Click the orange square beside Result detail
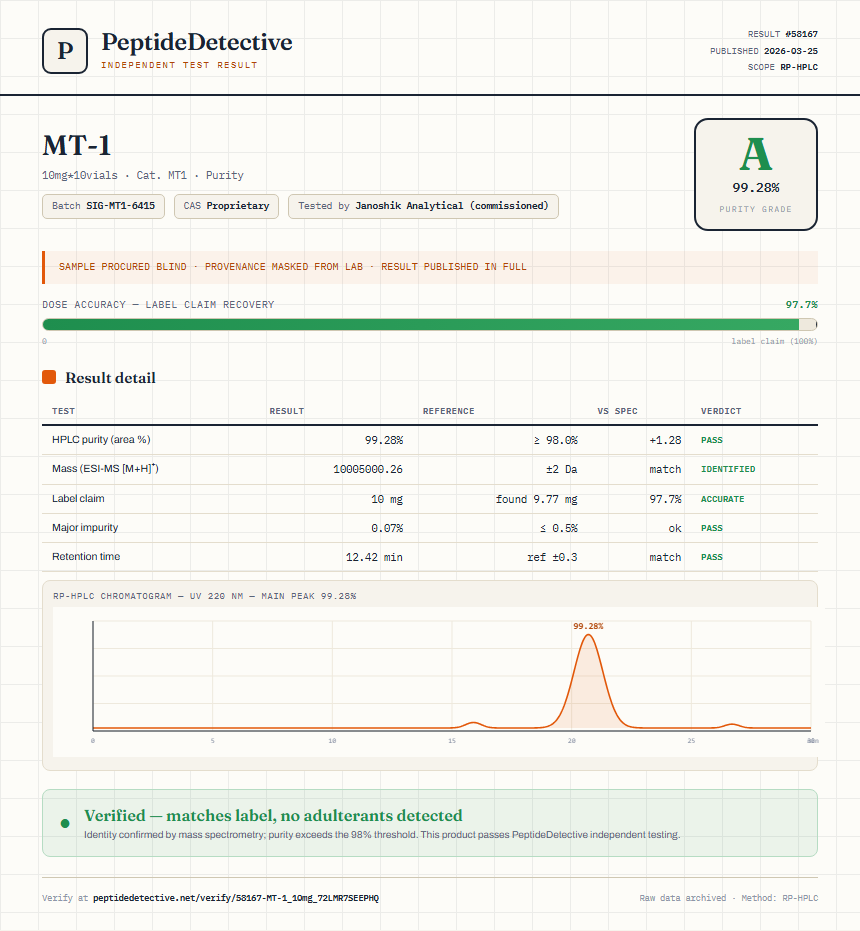The image size is (860, 931). [x=49, y=377]
